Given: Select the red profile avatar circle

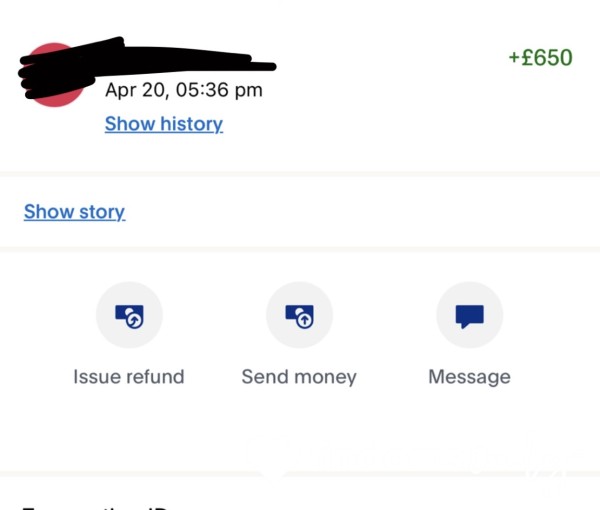Looking at the screenshot, I should [54, 75].
